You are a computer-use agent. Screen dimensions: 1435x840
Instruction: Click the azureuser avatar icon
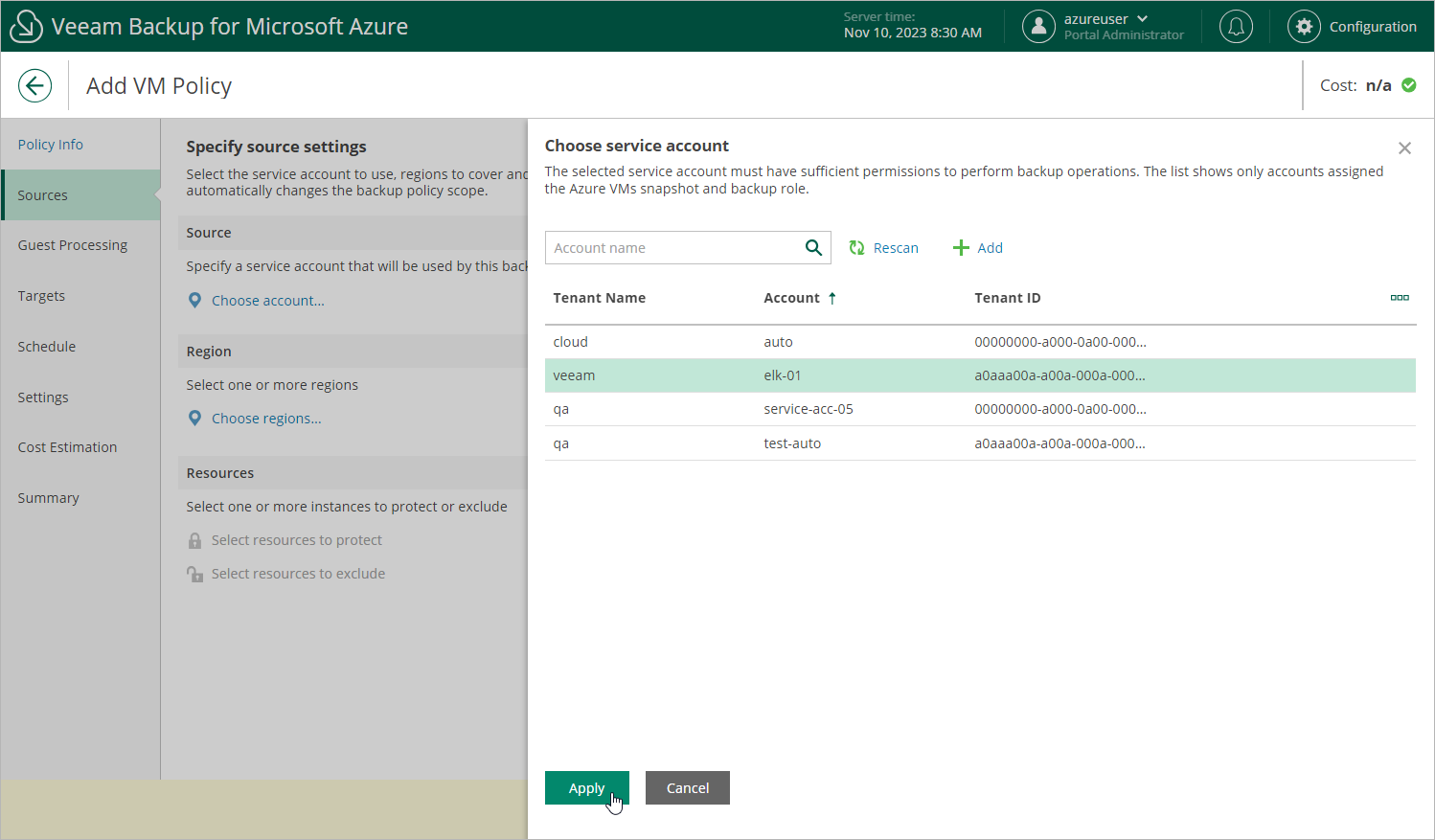click(1038, 26)
